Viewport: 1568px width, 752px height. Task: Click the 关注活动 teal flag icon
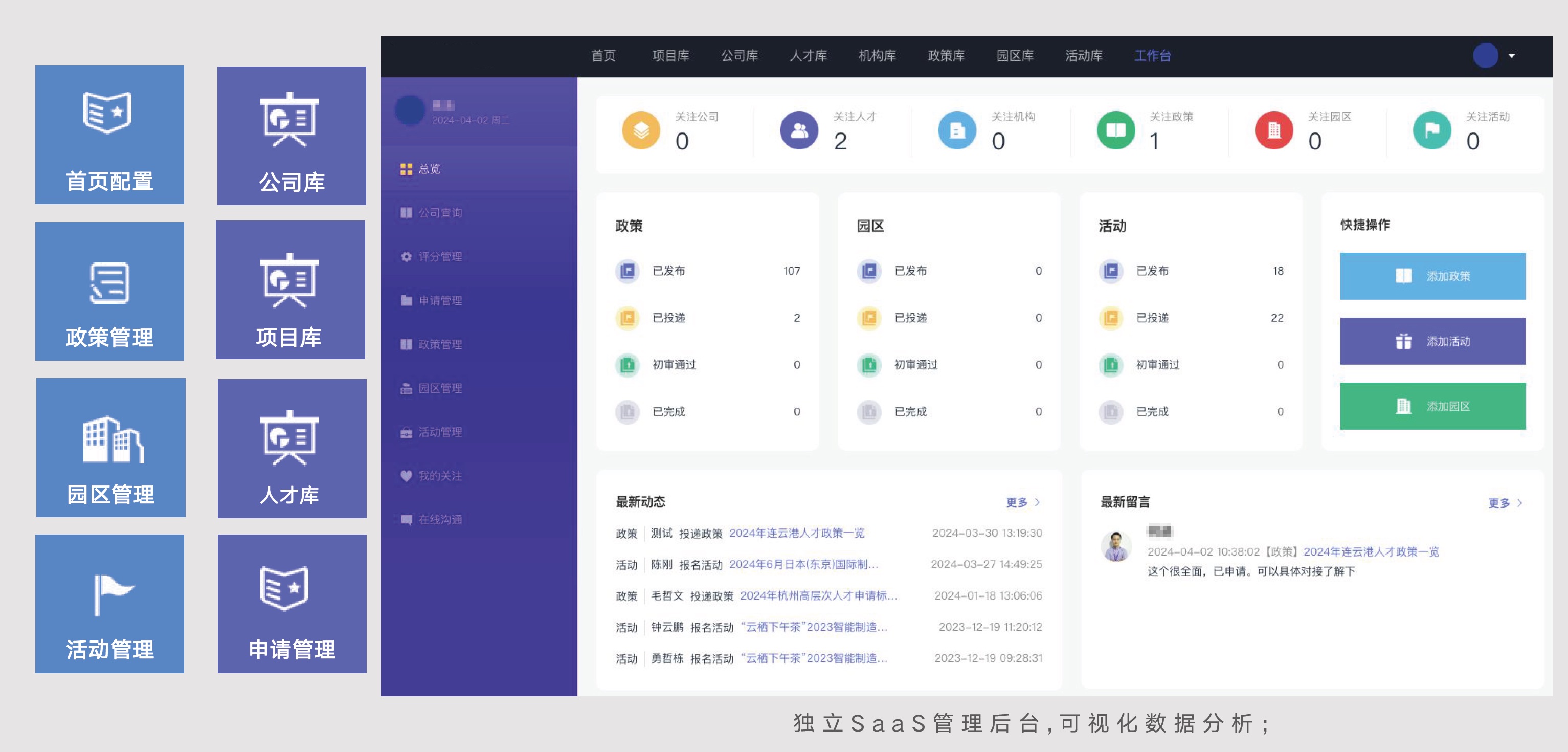pyautogui.click(x=1431, y=130)
